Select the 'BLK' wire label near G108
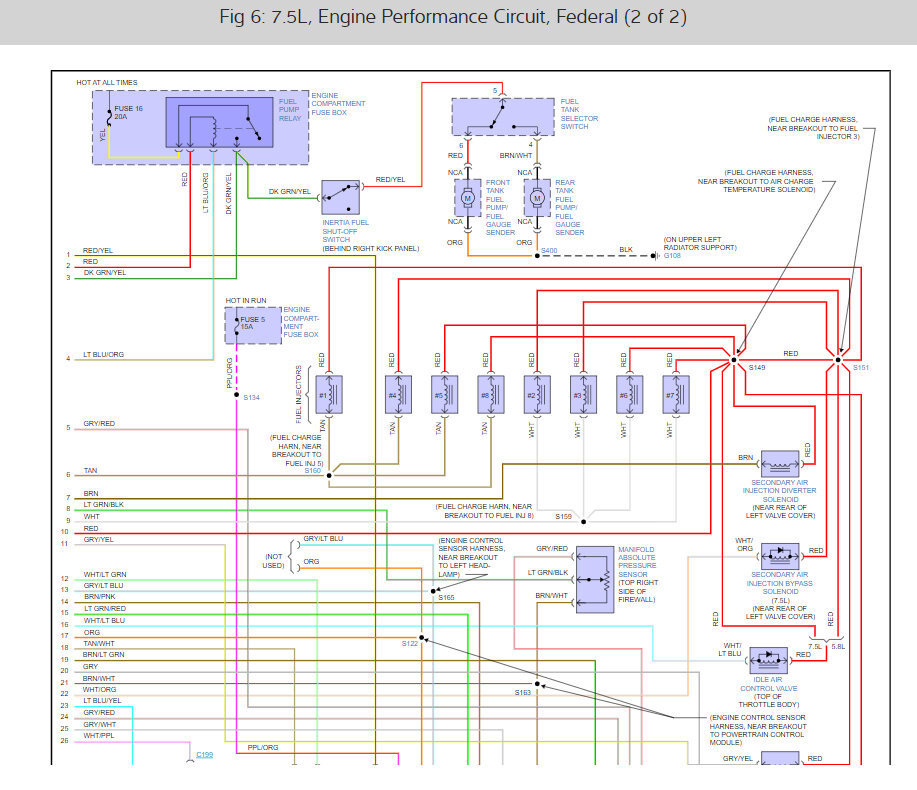This screenshot has width=917, height=790. tap(626, 250)
